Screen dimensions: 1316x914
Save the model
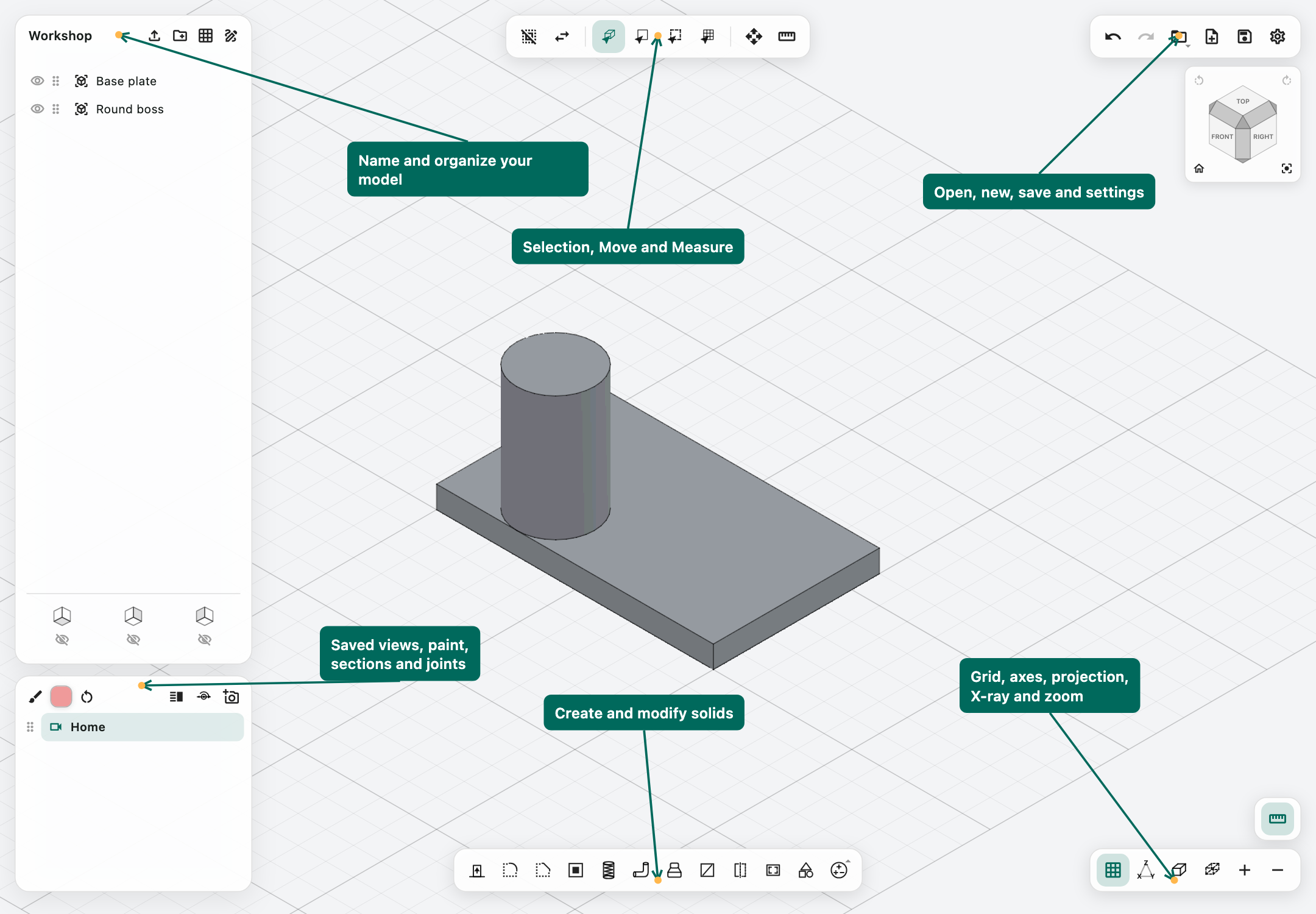pyautogui.click(x=1245, y=37)
